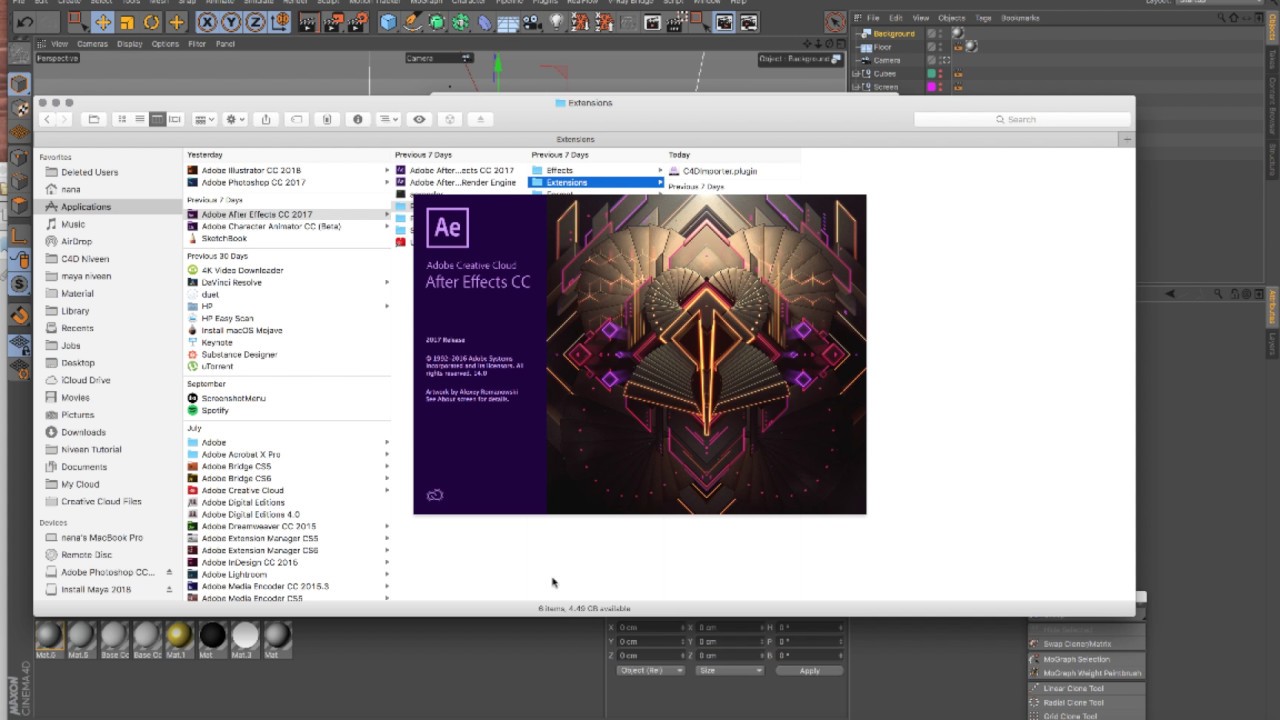Screen dimensions: 1280x720
Task: Expand Adobe After Effects CC 2017 folder
Action: click(x=387, y=215)
